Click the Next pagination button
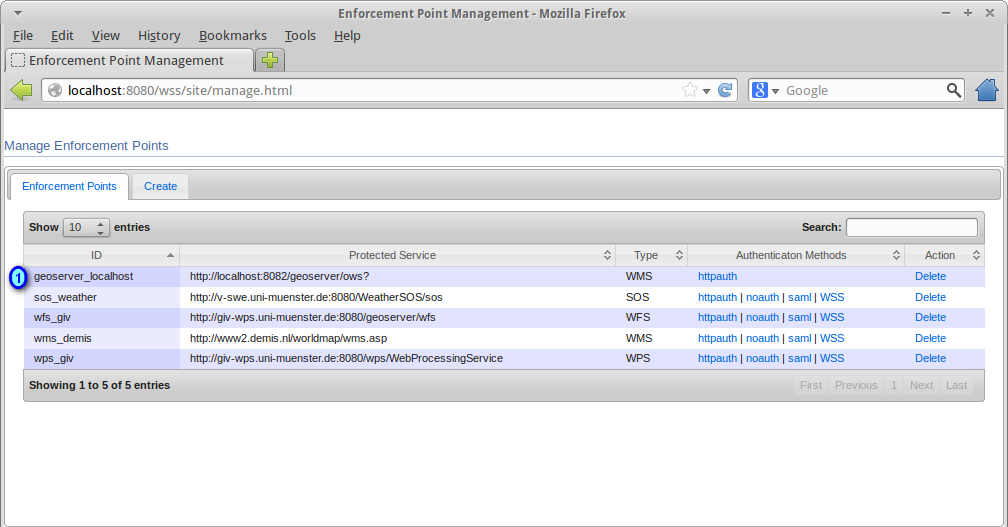The image size is (1008, 527). (x=921, y=386)
